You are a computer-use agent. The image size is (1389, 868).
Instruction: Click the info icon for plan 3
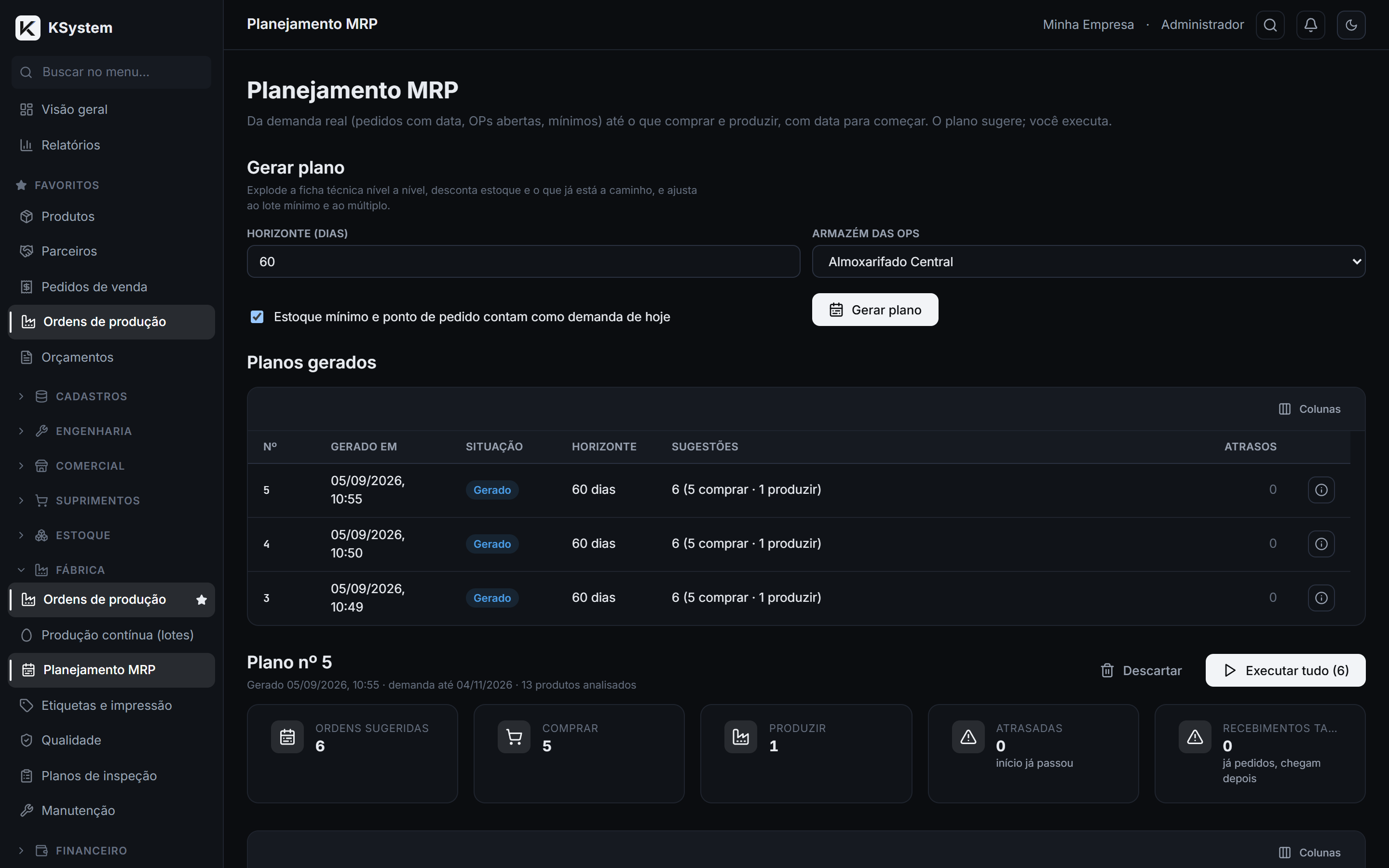(1321, 597)
